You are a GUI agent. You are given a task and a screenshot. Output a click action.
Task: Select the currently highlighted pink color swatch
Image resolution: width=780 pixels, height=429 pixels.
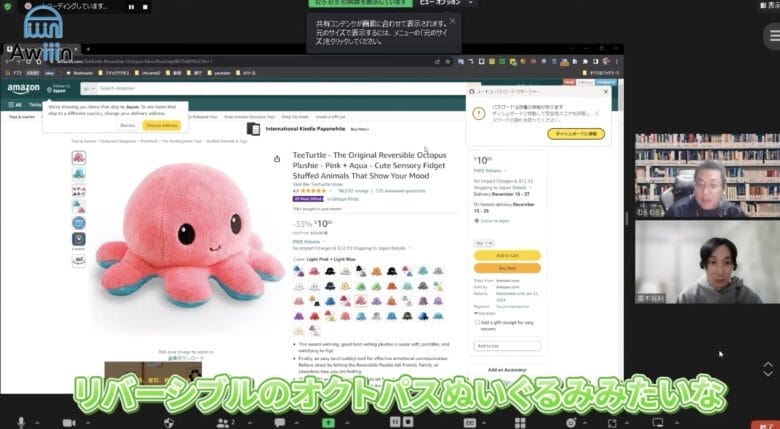(360, 301)
